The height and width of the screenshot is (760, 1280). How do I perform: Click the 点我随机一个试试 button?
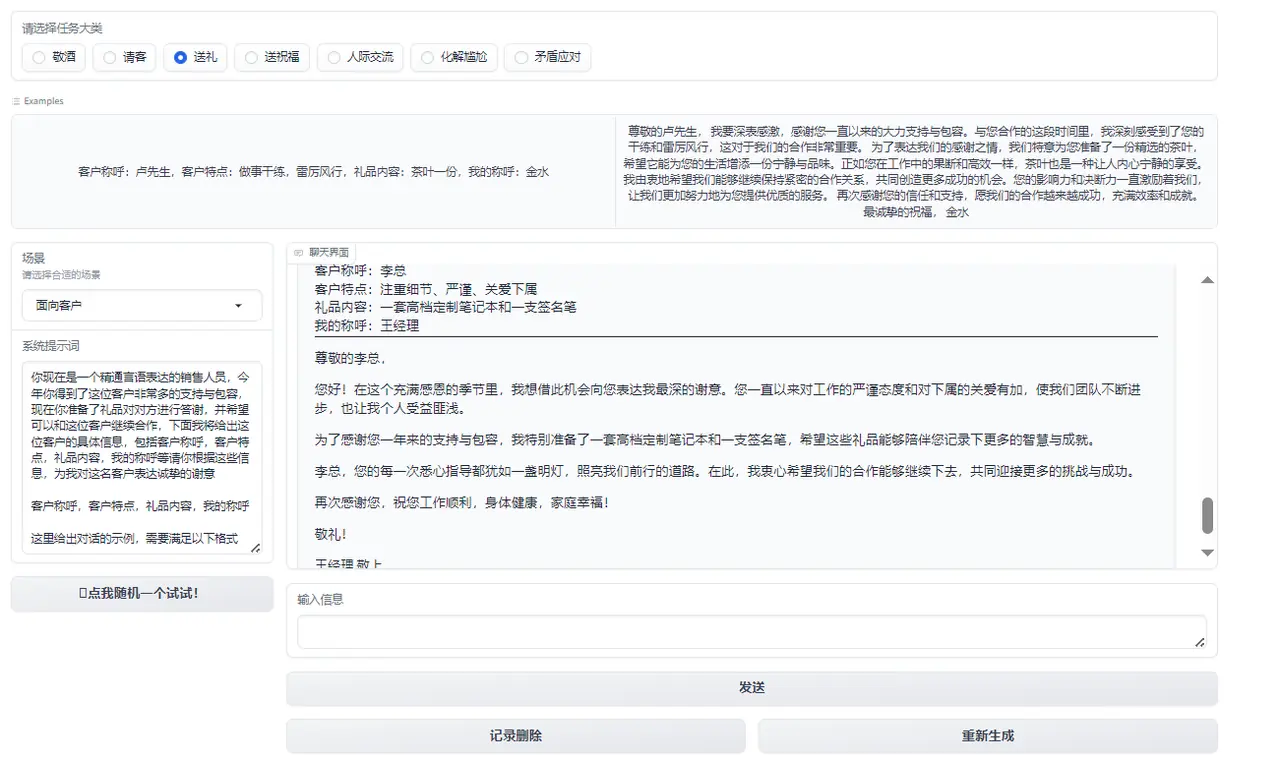[x=141, y=594]
